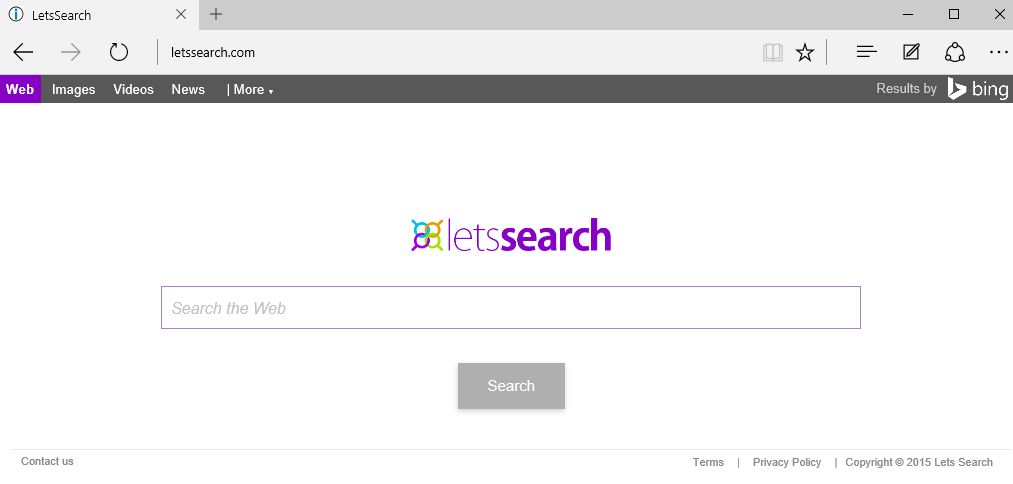Click 'Copyright © 2015 Lets Search' text
The height and width of the screenshot is (484, 1013).
[919, 462]
